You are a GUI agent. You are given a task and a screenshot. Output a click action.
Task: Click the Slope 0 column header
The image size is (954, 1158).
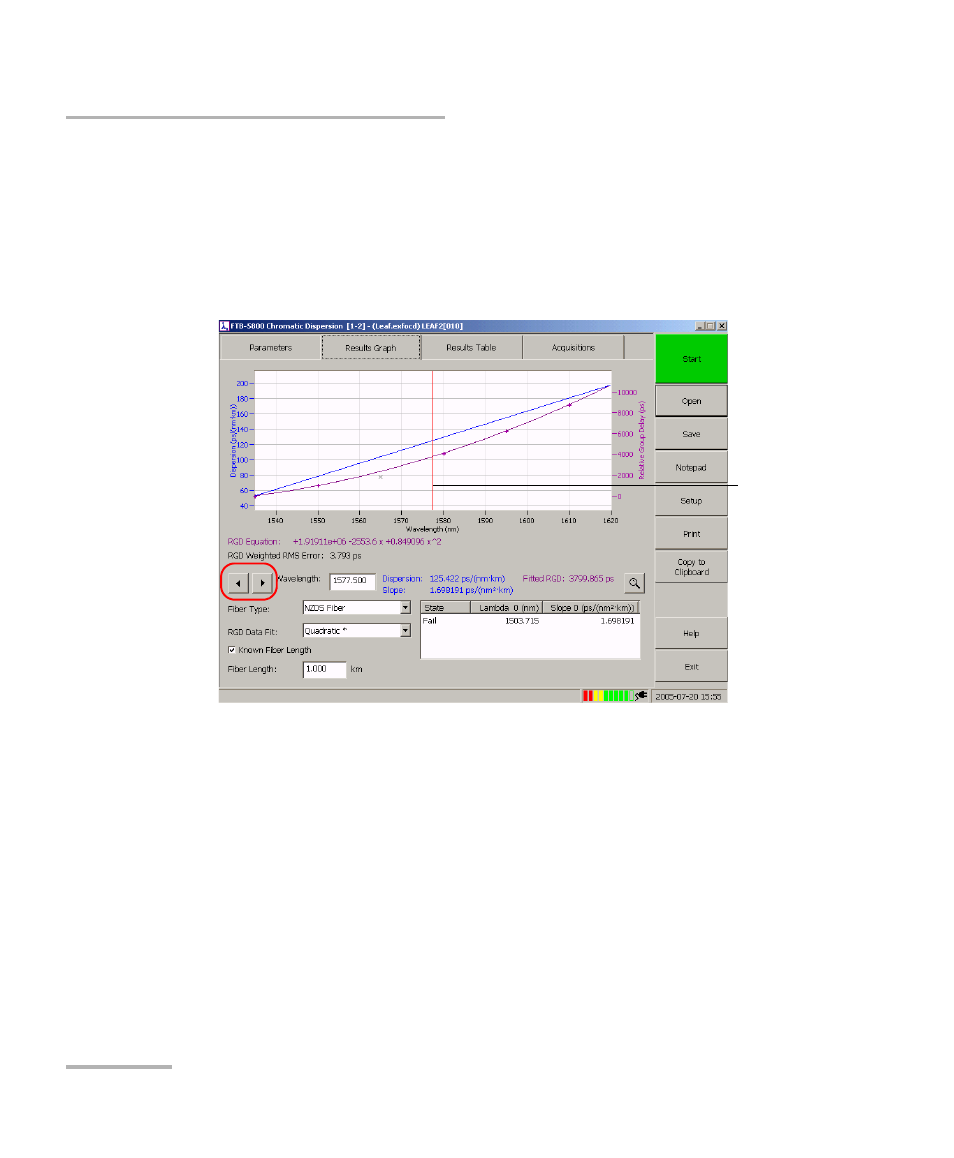[x=591, y=608]
